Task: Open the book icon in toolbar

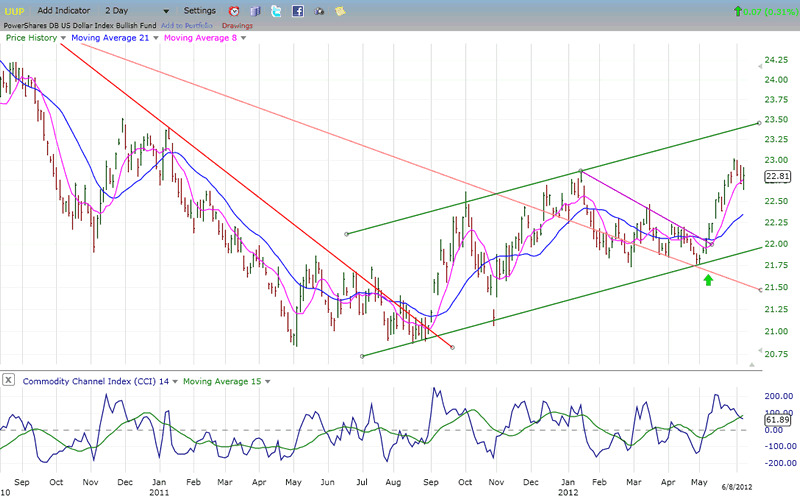Action: coord(255,11)
